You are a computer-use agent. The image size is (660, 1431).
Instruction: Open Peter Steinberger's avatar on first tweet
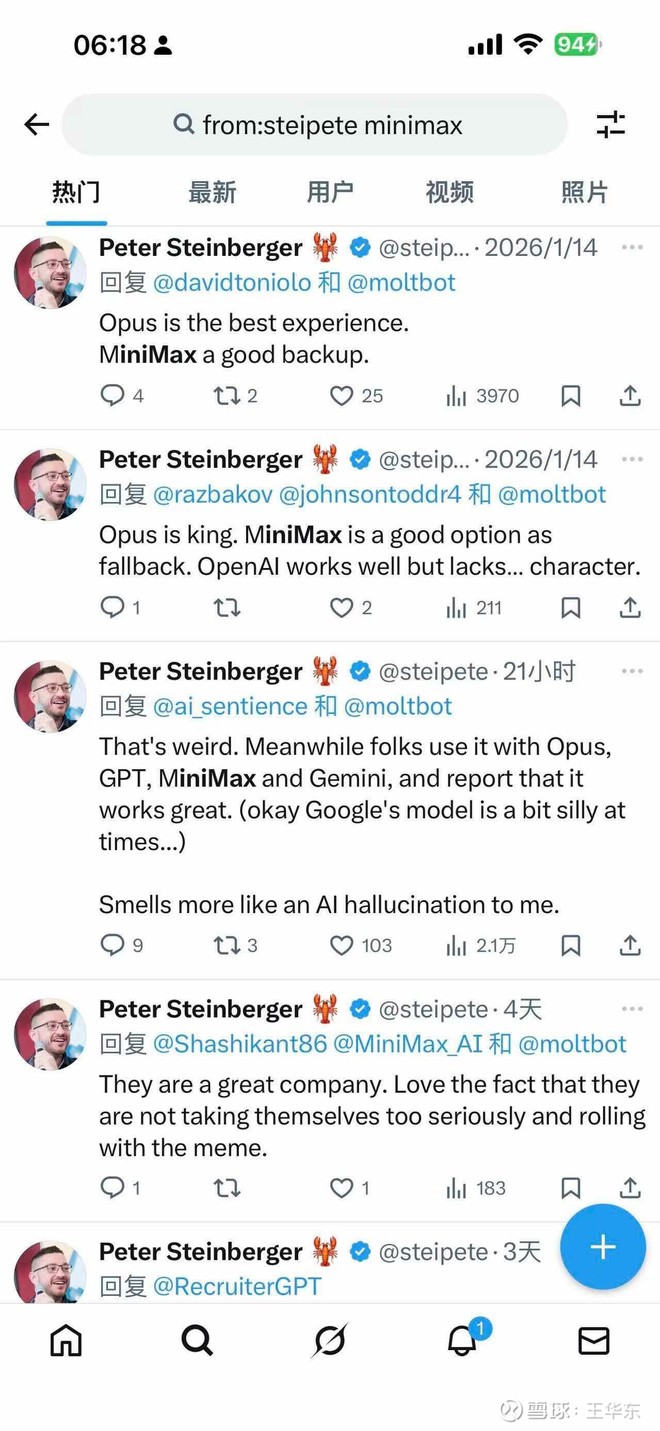50,272
